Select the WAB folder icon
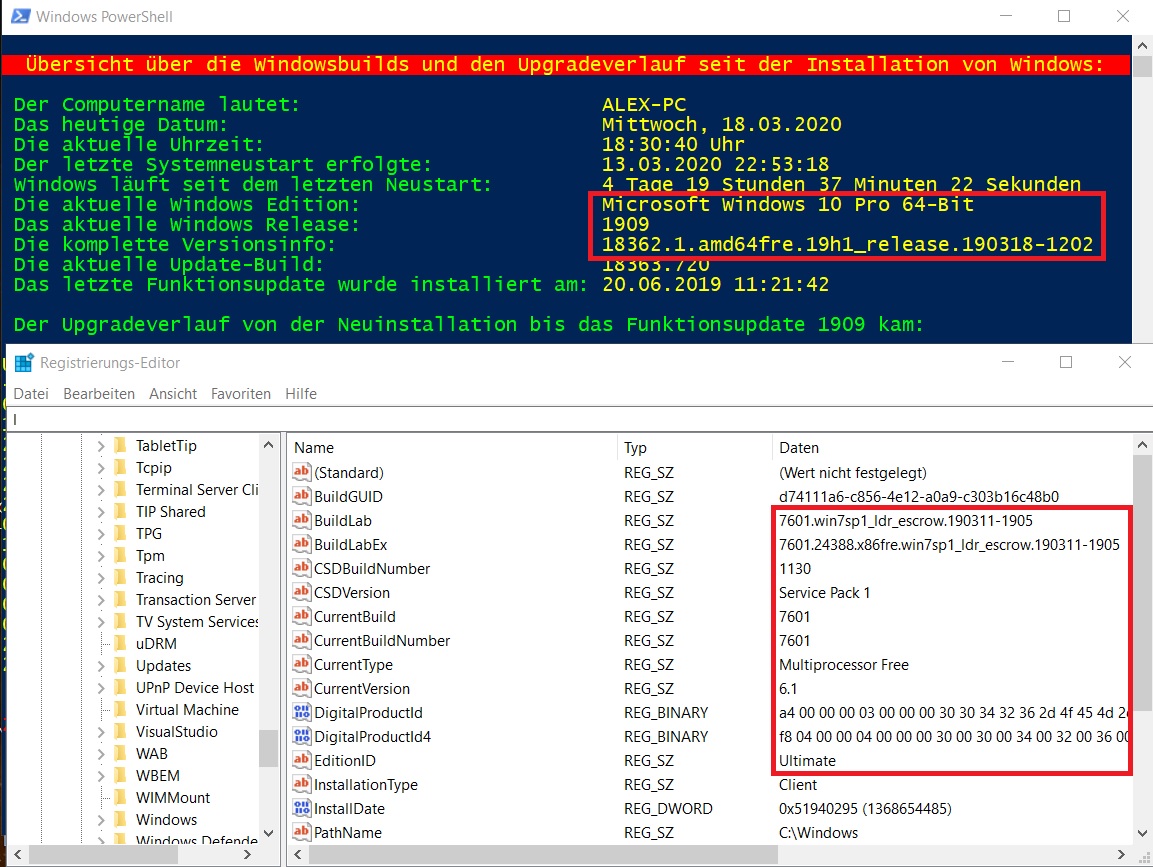The height and width of the screenshot is (867, 1153). click(x=121, y=754)
